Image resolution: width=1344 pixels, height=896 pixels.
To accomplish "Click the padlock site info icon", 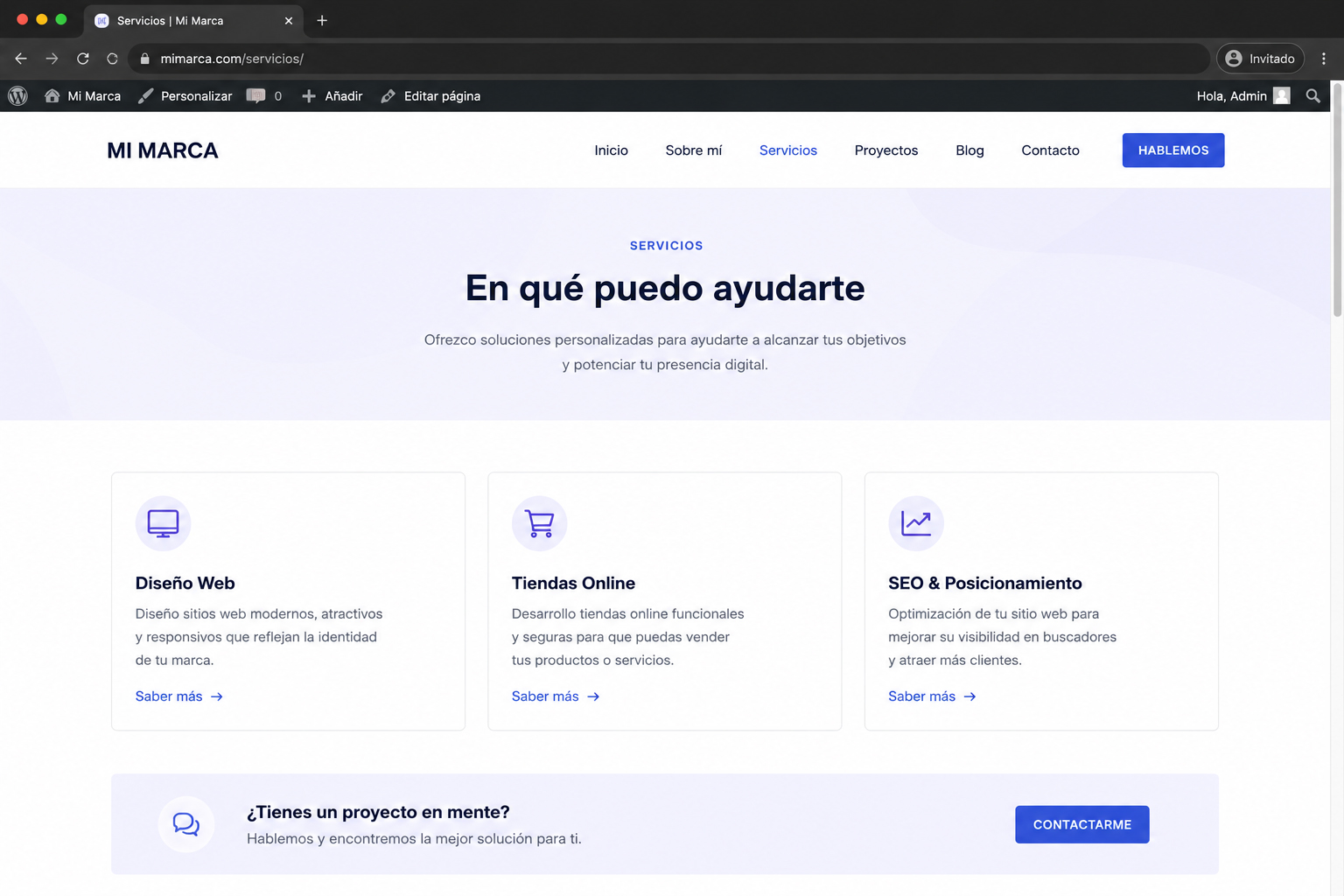I will tap(145, 59).
